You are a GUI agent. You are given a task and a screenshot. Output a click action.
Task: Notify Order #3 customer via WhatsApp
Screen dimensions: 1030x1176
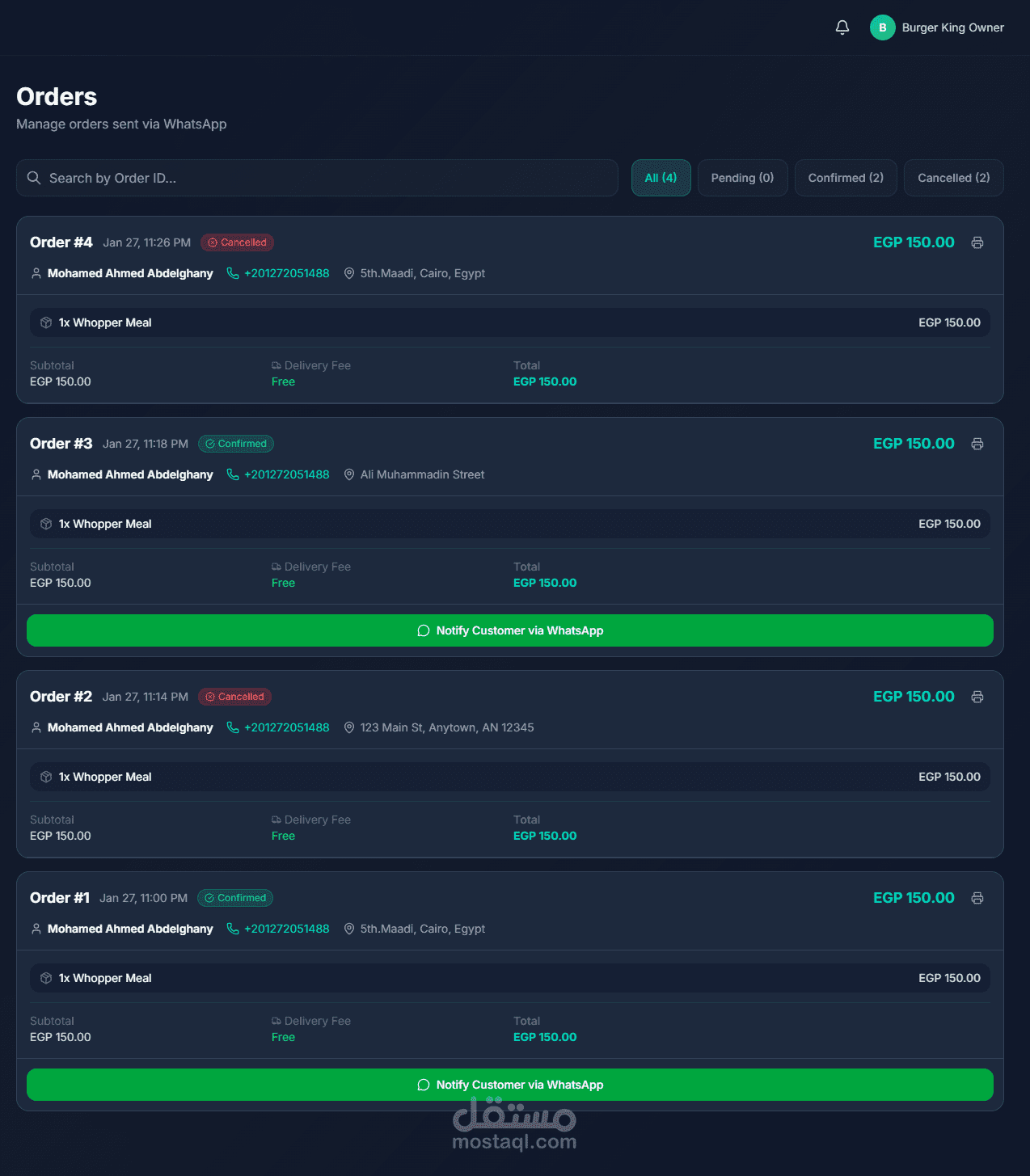(510, 630)
